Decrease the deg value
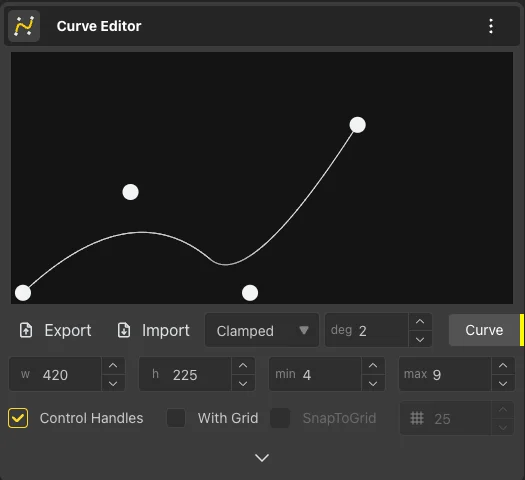This screenshot has width=525, height=480. 420,339
